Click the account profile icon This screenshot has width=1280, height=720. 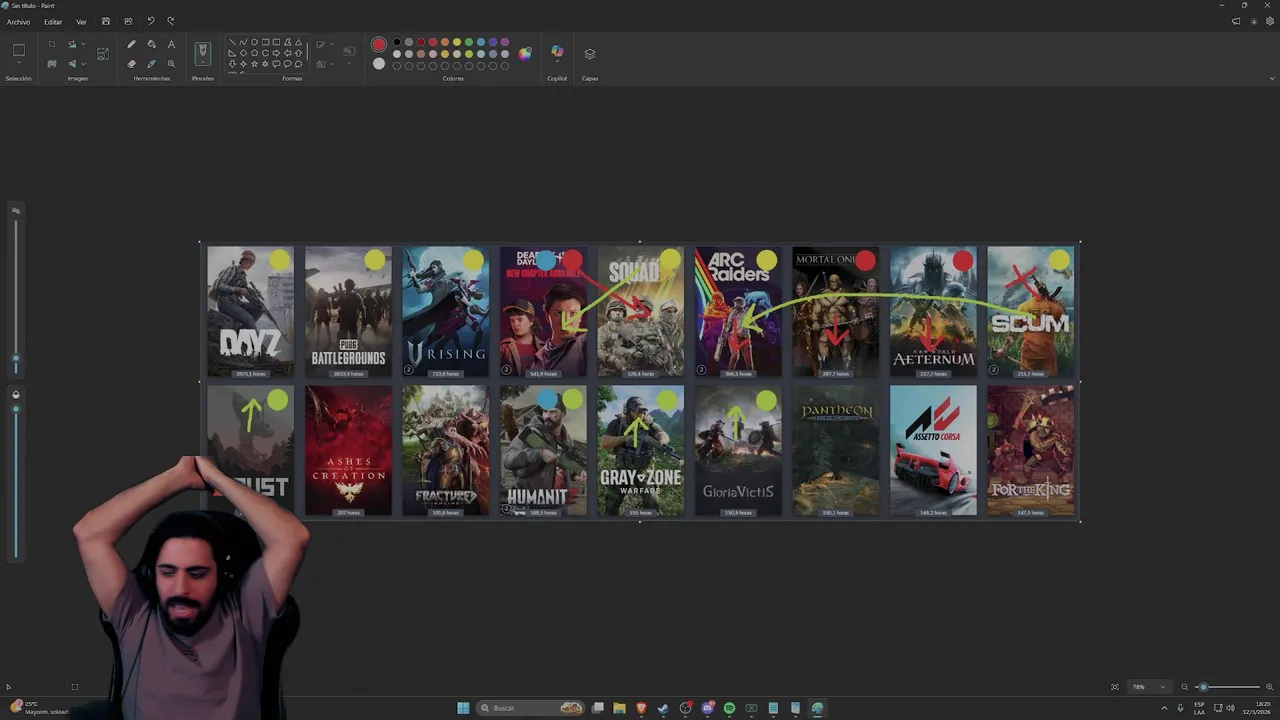(x=1253, y=21)
